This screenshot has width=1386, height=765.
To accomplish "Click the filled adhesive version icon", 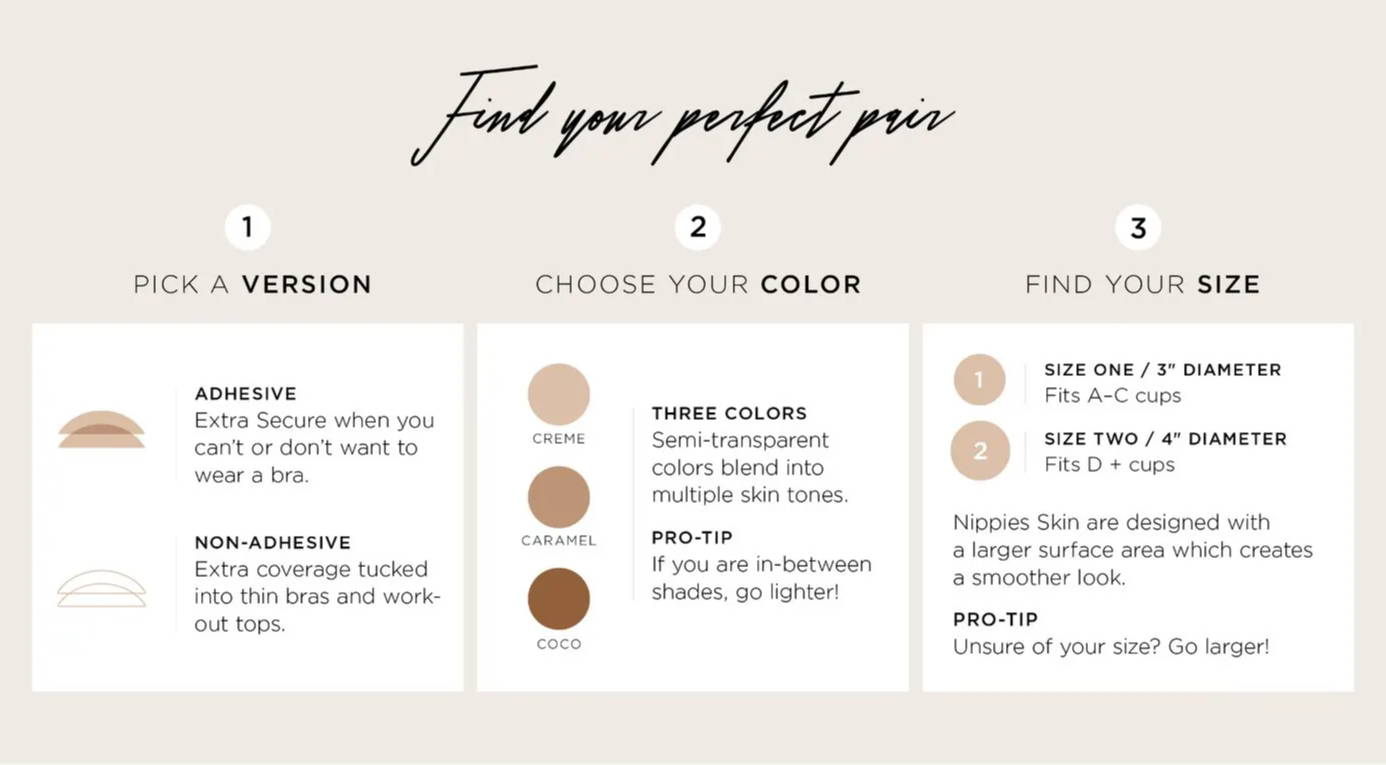I will click(x=101, y=429).
